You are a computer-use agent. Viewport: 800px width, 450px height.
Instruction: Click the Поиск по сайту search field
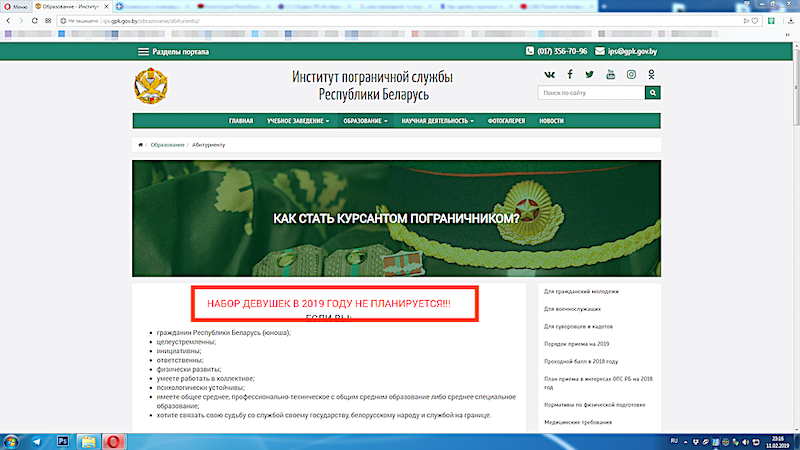click(x=591, y=93)
